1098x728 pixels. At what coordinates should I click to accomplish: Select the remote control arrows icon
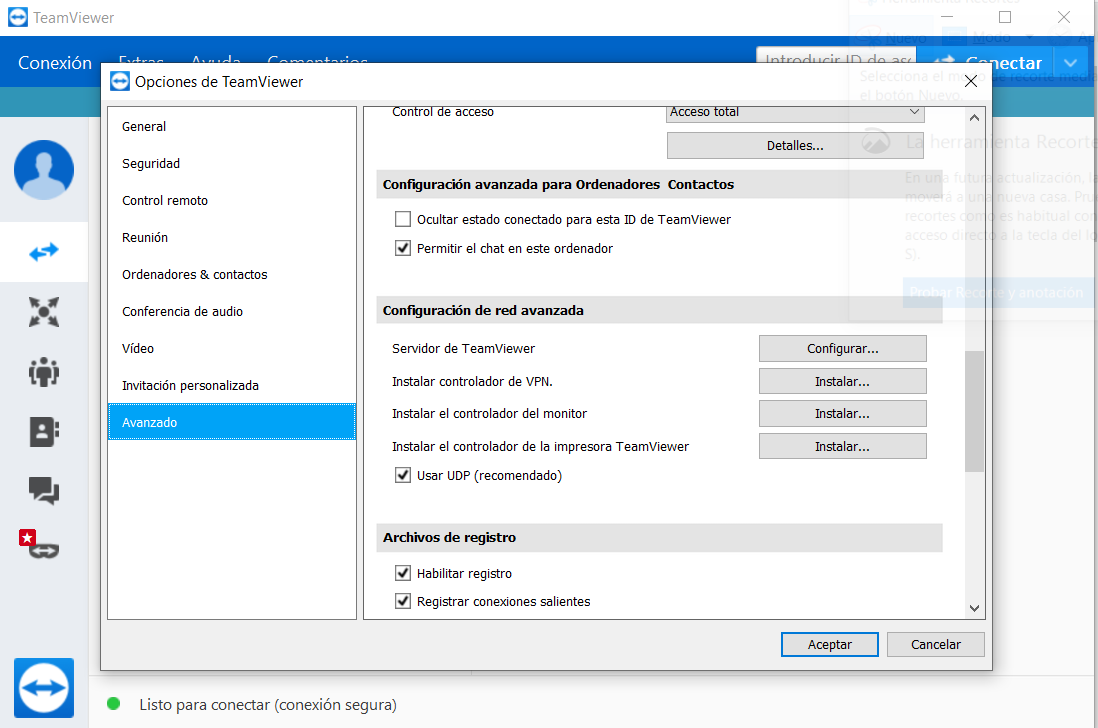pyautogui.click(x=44, y=252)
